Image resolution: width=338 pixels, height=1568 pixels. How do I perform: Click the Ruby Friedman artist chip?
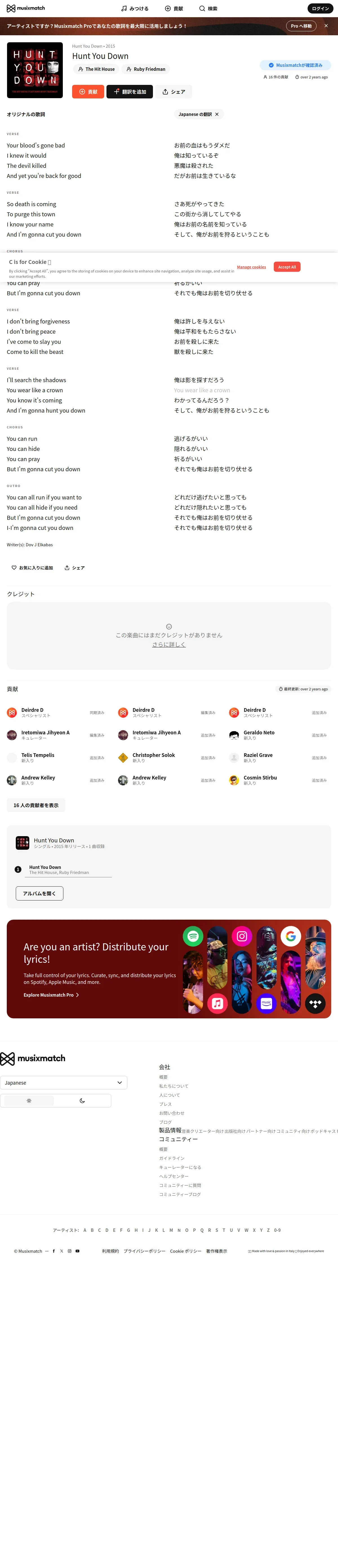pyautogui.click(x=146, y=69)
